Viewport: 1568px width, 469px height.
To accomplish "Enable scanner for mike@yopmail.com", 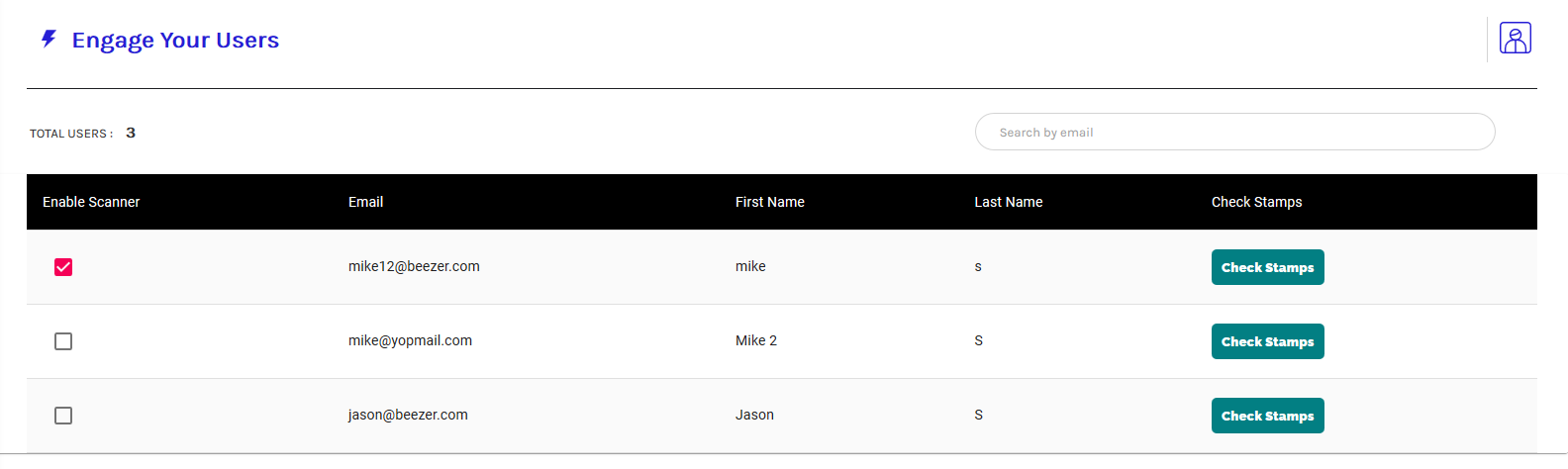I will pos(63,341).
